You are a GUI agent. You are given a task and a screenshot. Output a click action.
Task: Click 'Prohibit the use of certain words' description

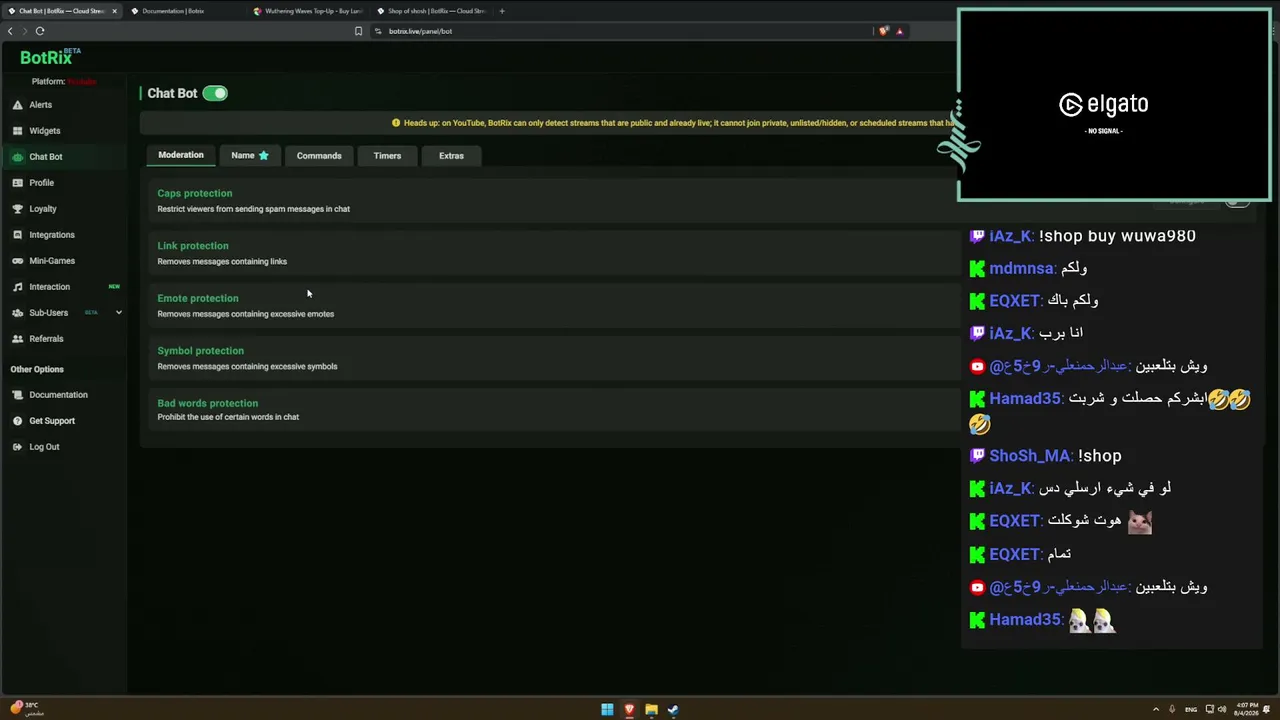(228, 417)
